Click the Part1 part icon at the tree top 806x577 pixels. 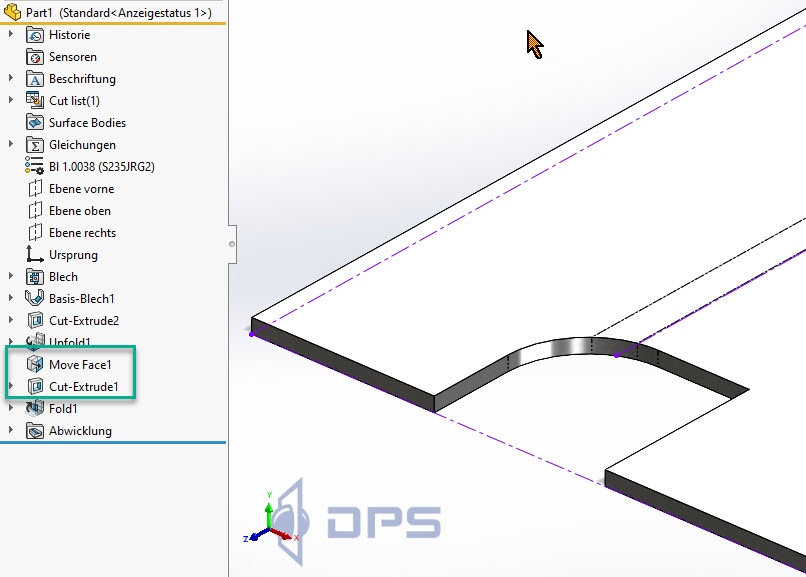(x=12, y=12)
